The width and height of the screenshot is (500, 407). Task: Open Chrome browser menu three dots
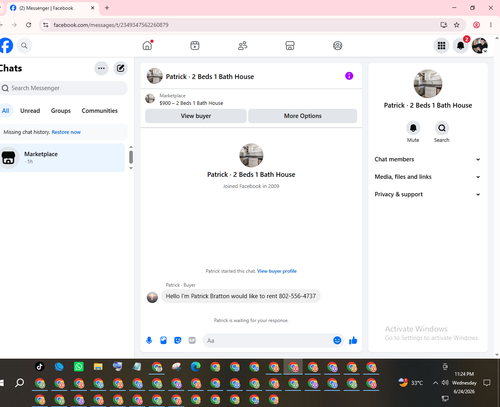click(491, 25)
